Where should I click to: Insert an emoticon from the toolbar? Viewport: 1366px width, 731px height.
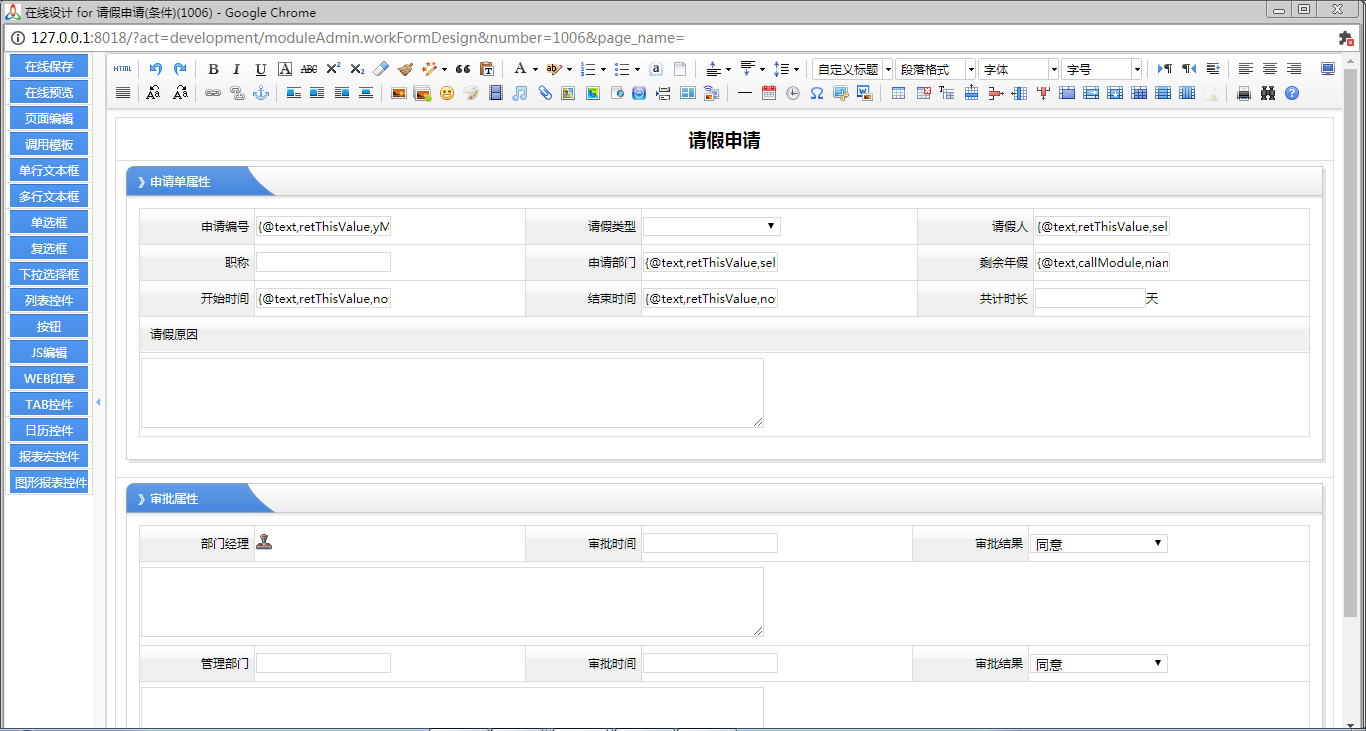[447, 93]
